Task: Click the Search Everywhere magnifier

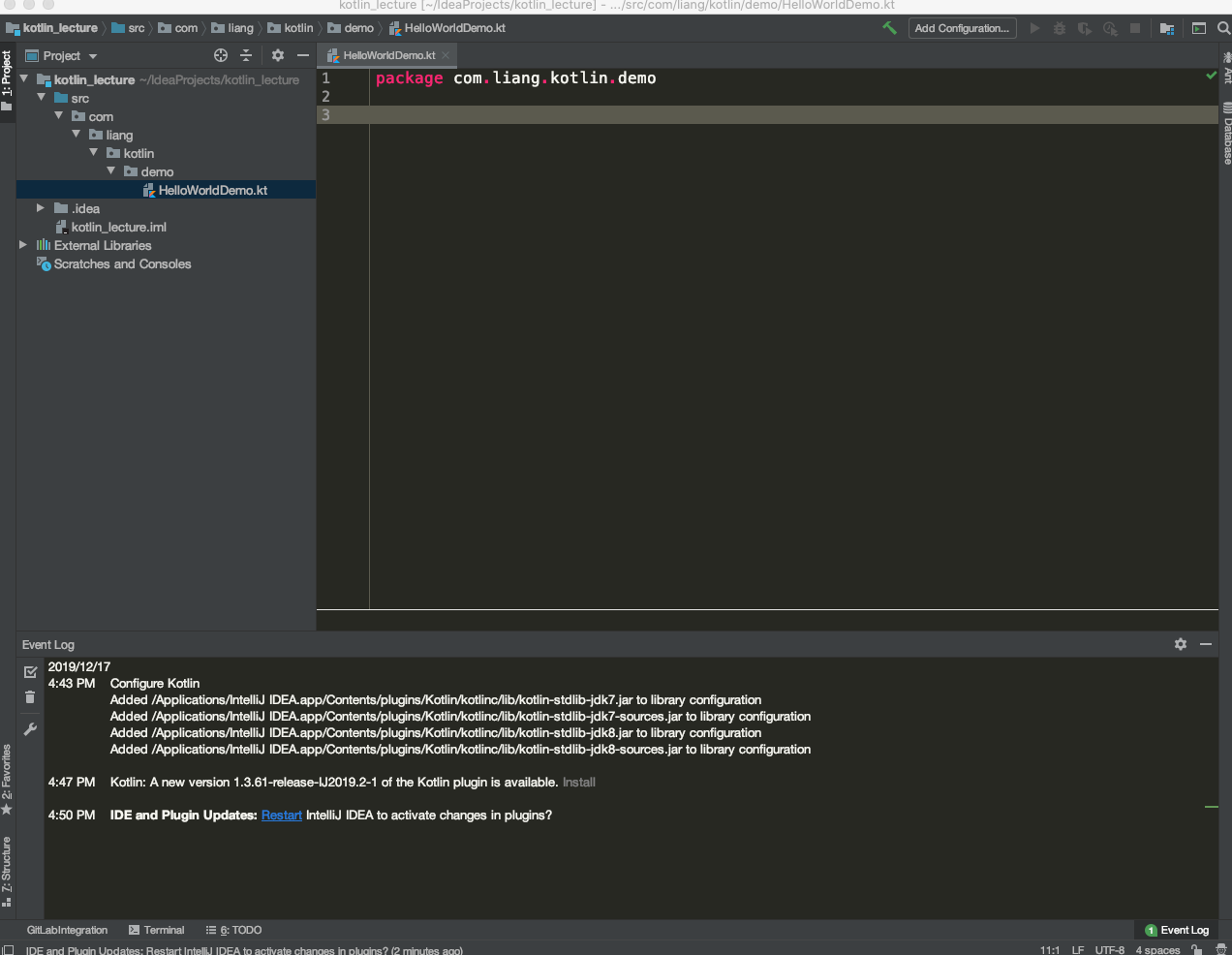Action: coord(1223,28)
